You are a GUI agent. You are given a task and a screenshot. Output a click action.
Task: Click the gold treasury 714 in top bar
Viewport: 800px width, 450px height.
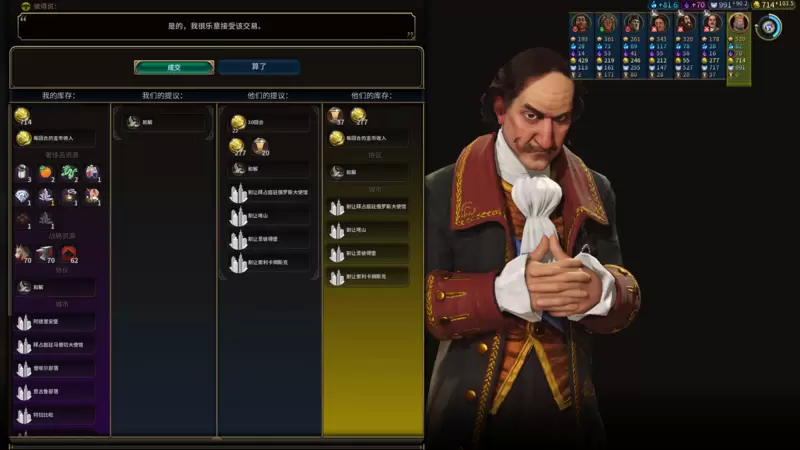[x=772, y=5]
